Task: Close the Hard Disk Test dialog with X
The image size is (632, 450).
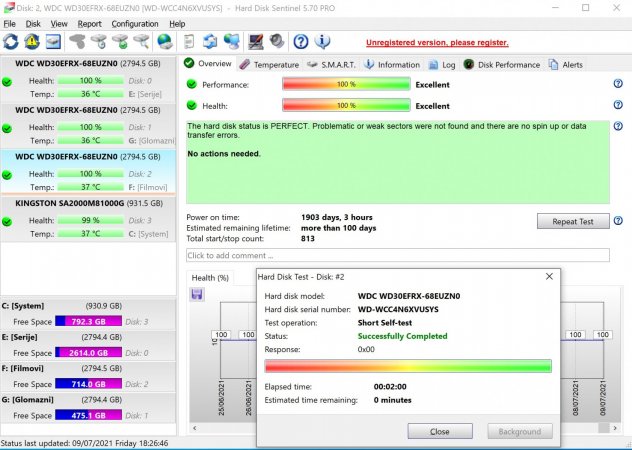Action: click(x=549, y=277)
